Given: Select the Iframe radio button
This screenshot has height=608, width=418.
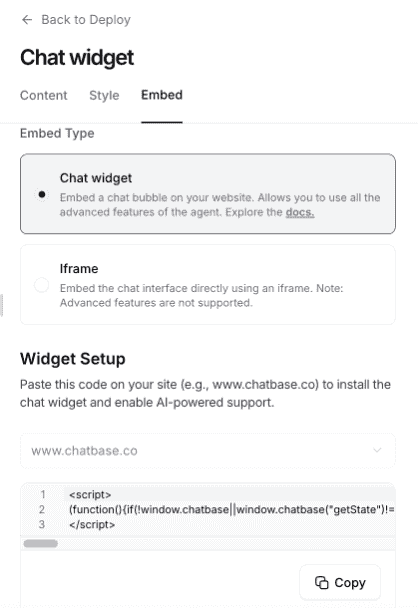Looking at the screenshot, I should pos(41,285).
